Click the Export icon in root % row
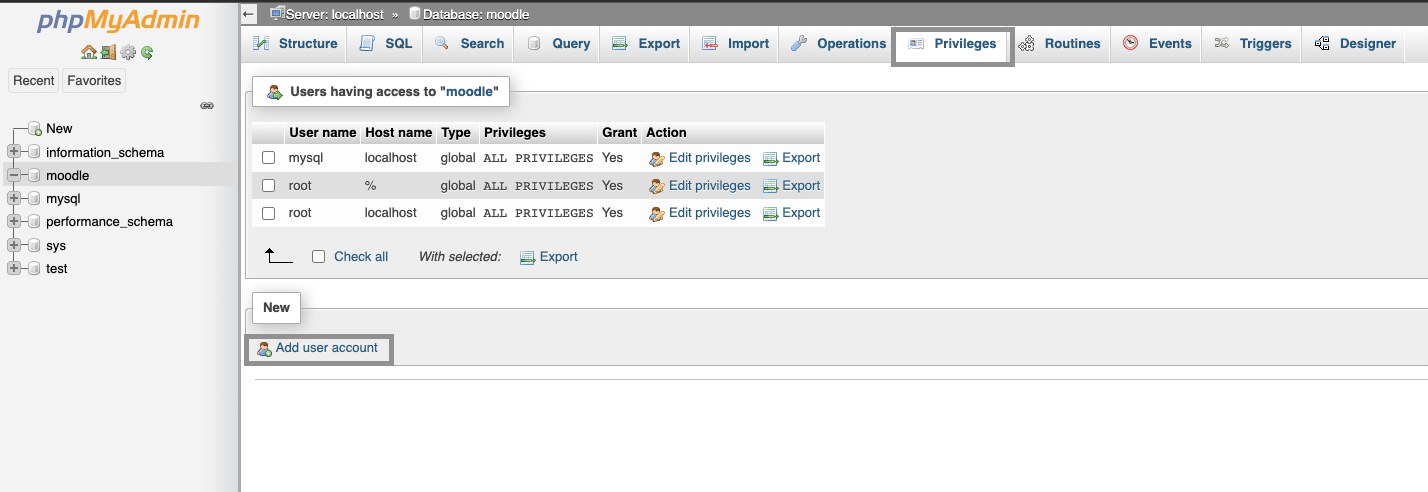The width and height of the screenshot is (1428, 492). coord(770,186)
